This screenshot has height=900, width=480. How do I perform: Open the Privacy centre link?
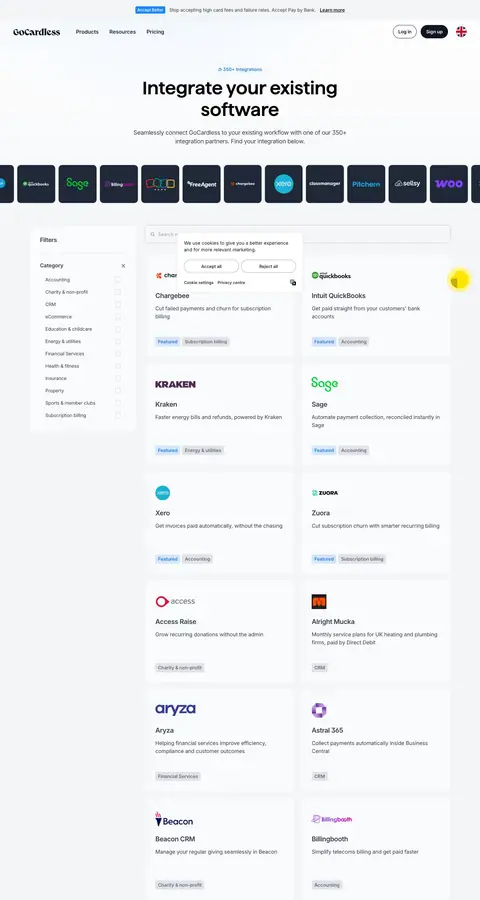[x=231, y=283]
